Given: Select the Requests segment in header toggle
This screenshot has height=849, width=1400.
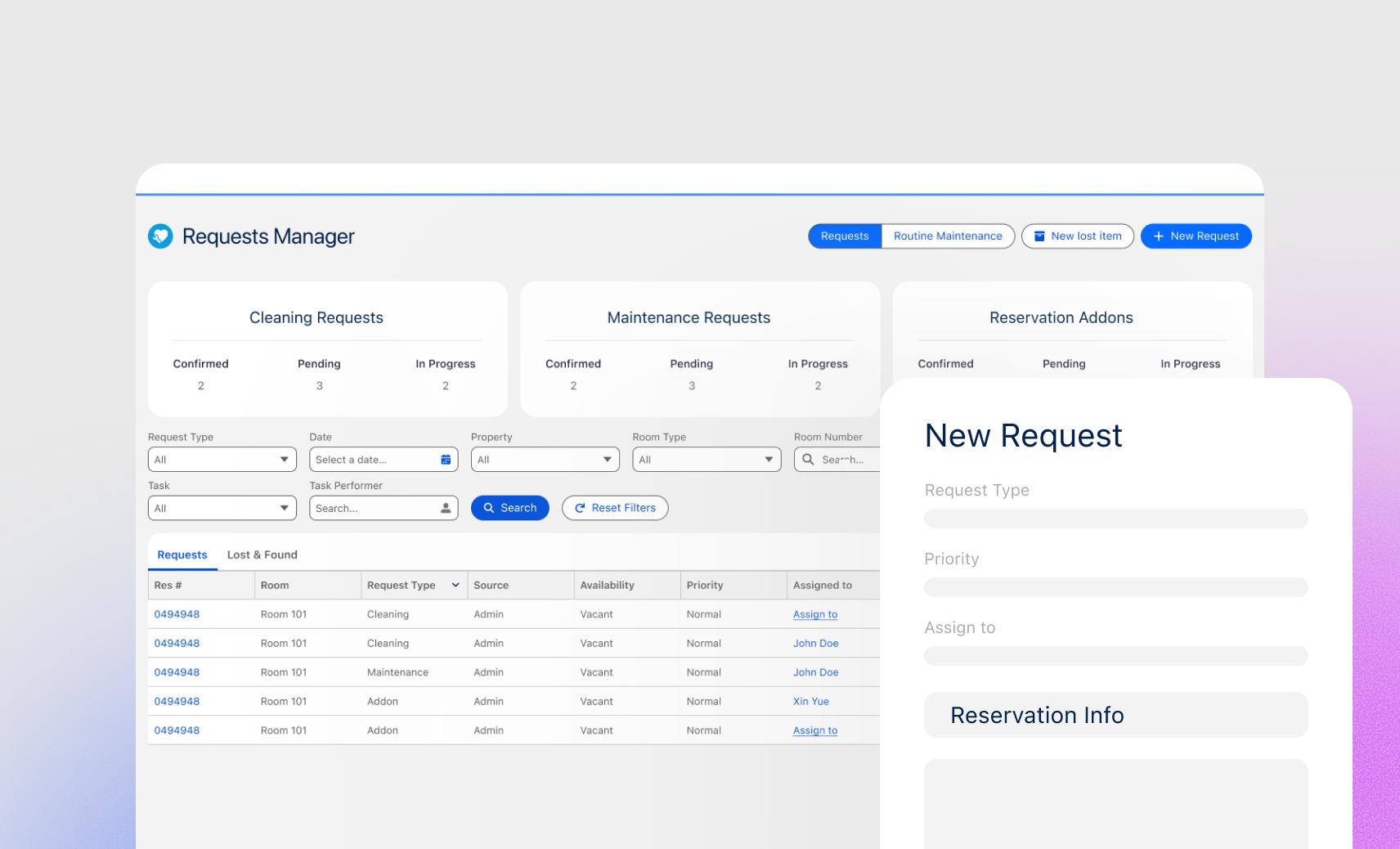Looking at the screenshot, I should click(x=844, y=236).
